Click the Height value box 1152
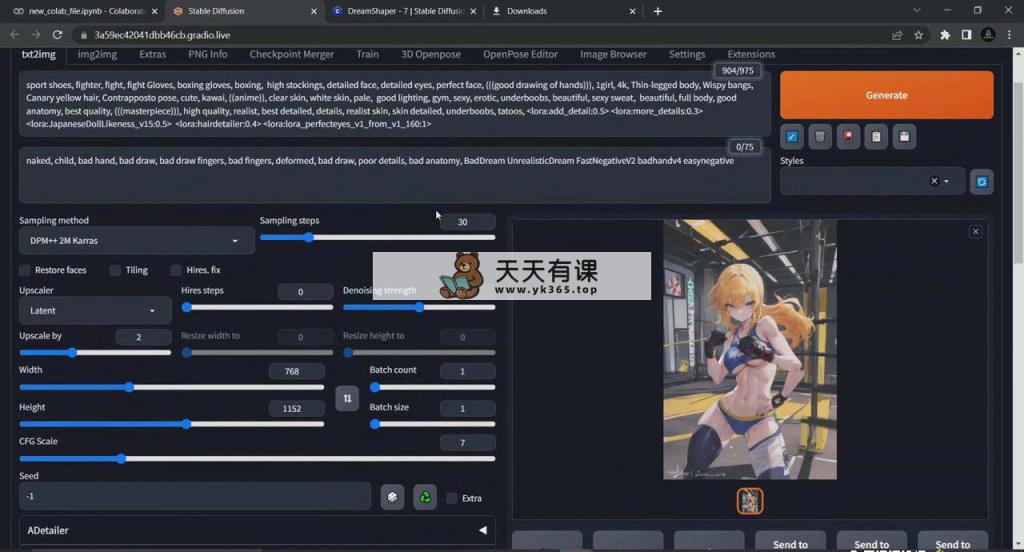This screenshot has width=1024, height=552. (296, 408)
